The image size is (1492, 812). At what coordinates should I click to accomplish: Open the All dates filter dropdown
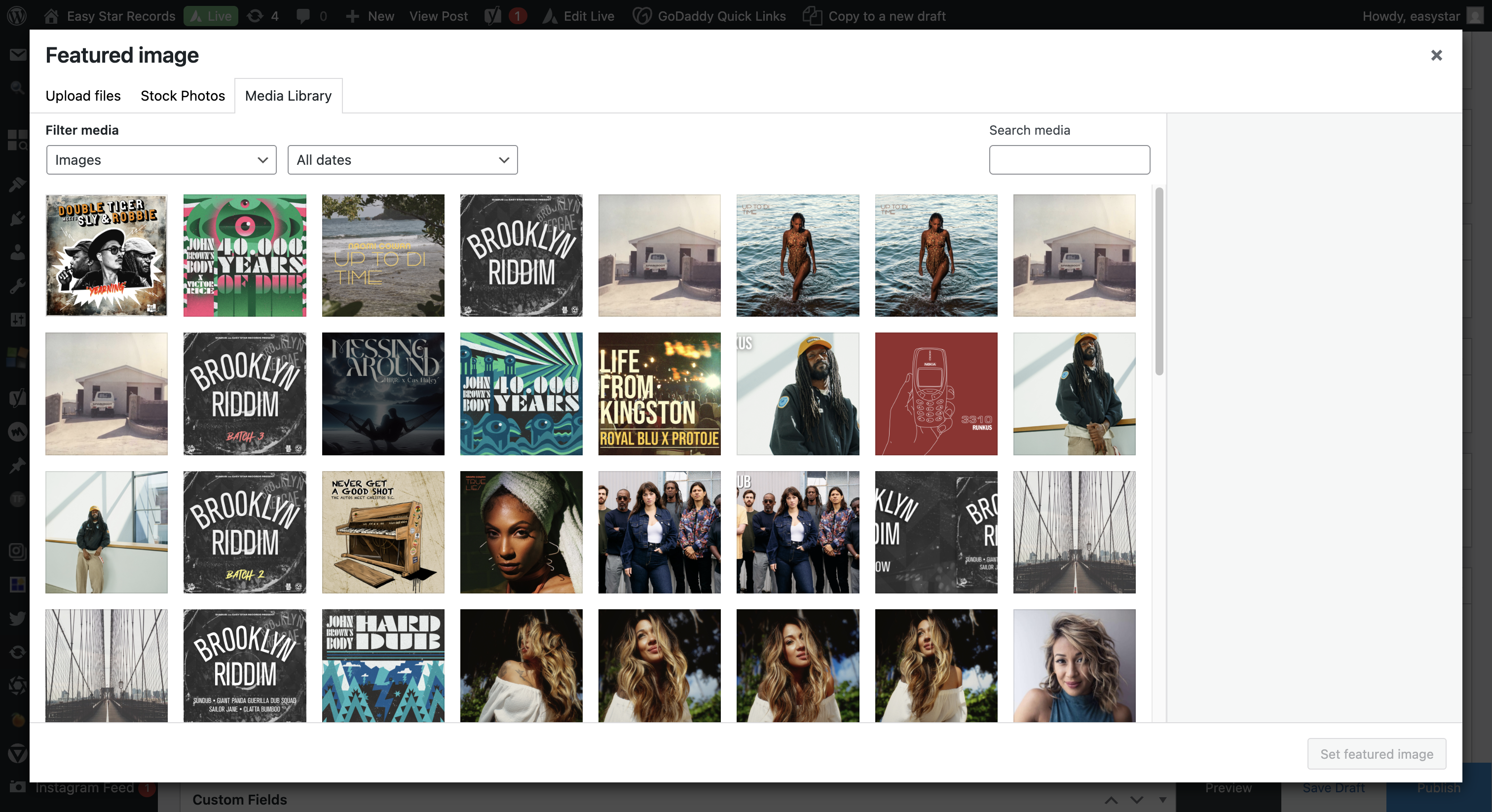pyautogui.click(x=402, y=160)
